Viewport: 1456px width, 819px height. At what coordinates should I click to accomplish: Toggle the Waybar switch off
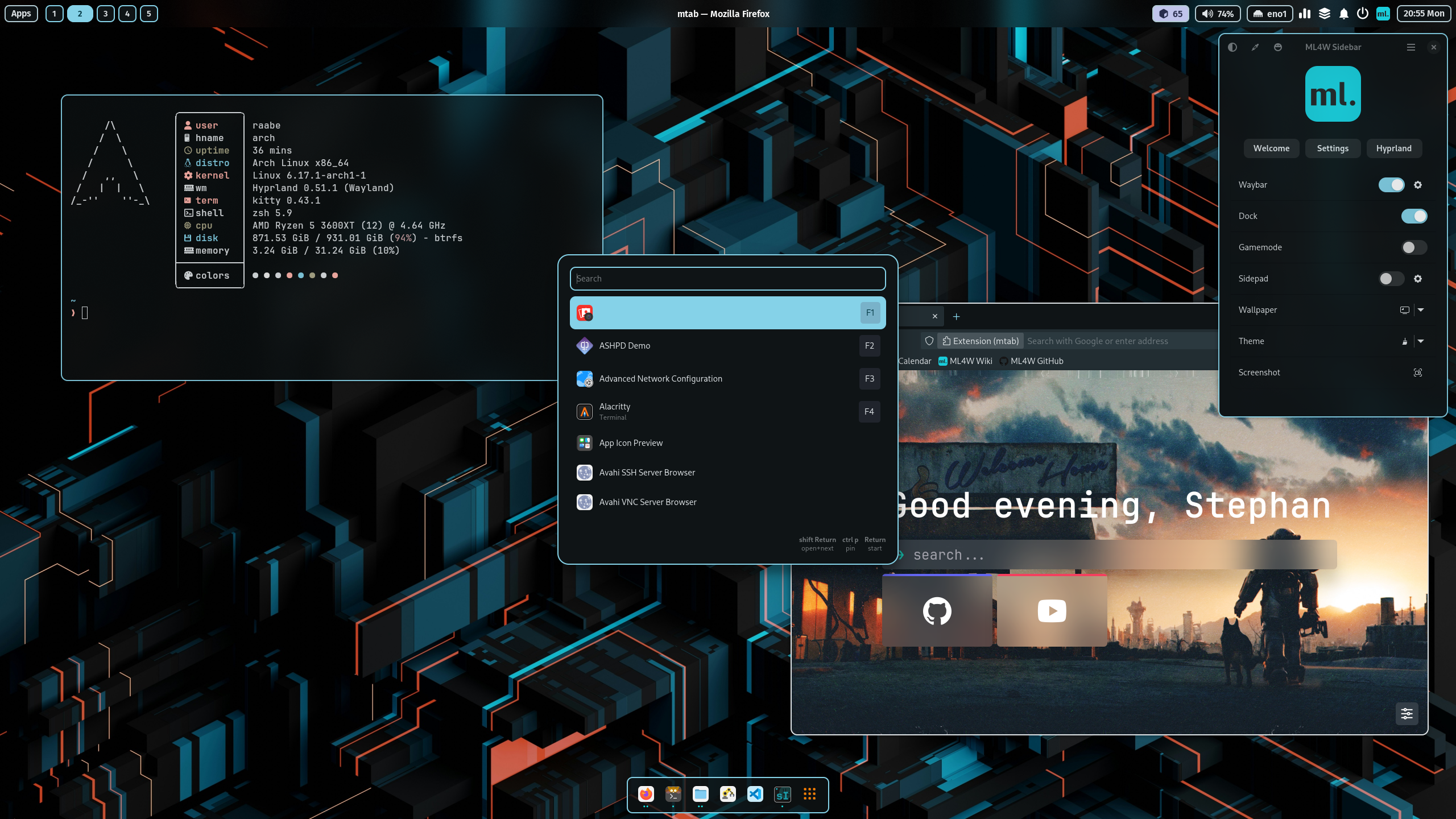1391,185
